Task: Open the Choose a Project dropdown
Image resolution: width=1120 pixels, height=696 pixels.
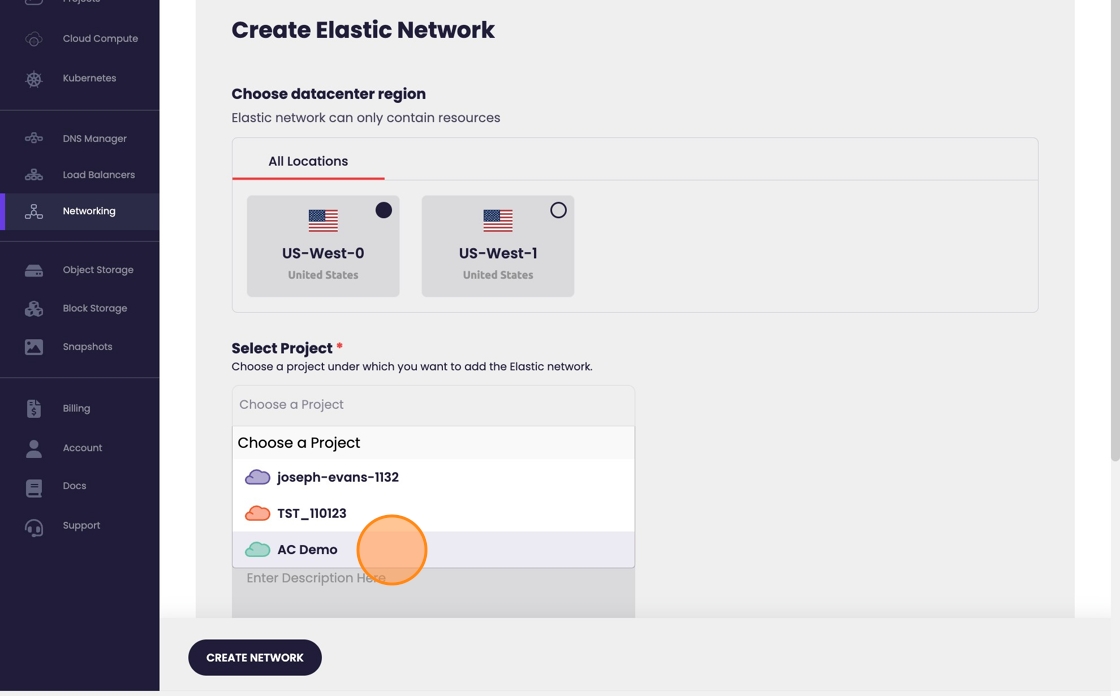Action: pyautogui.click(x=433, y=405)
